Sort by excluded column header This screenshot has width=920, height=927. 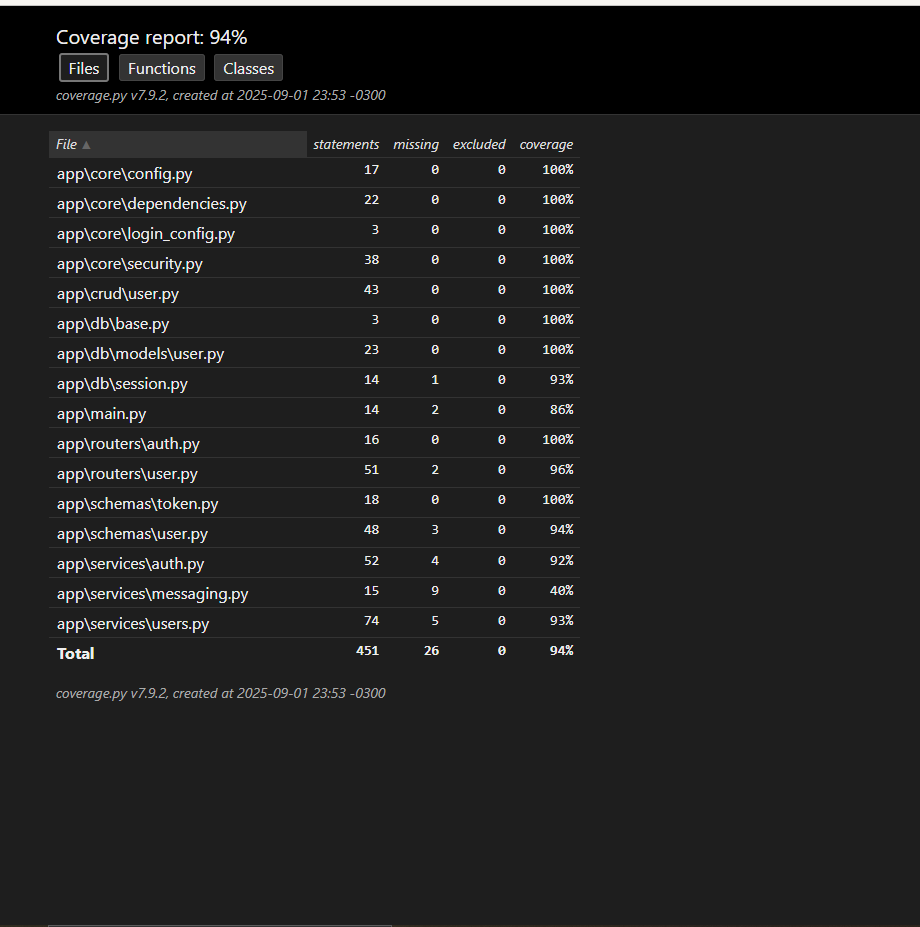(479, 145)
